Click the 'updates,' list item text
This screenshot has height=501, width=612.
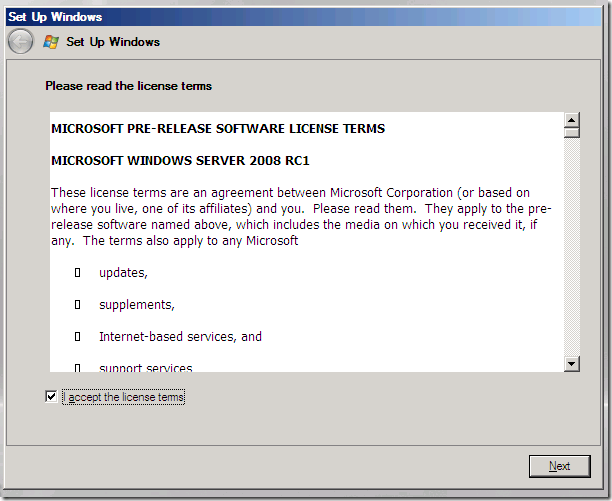(x=123, y=273)
